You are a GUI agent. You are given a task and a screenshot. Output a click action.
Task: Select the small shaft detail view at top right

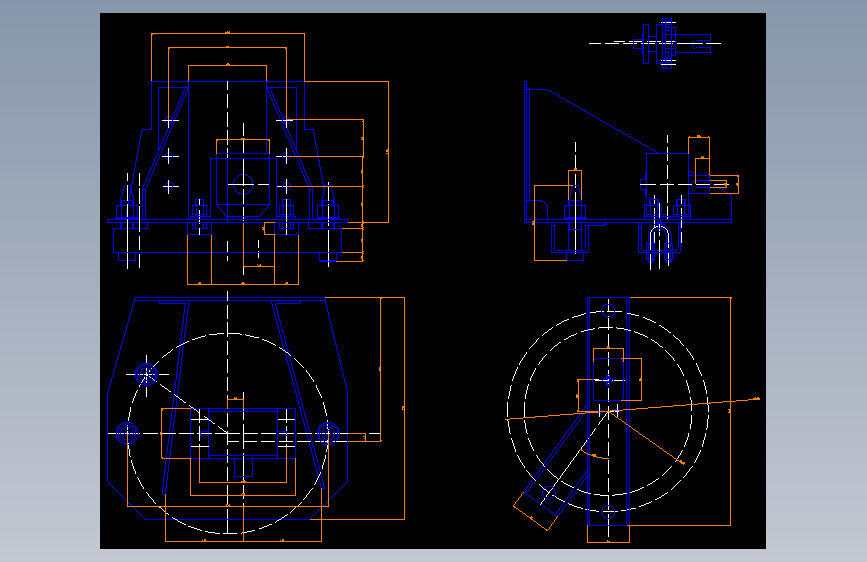(x=655, y=43)
